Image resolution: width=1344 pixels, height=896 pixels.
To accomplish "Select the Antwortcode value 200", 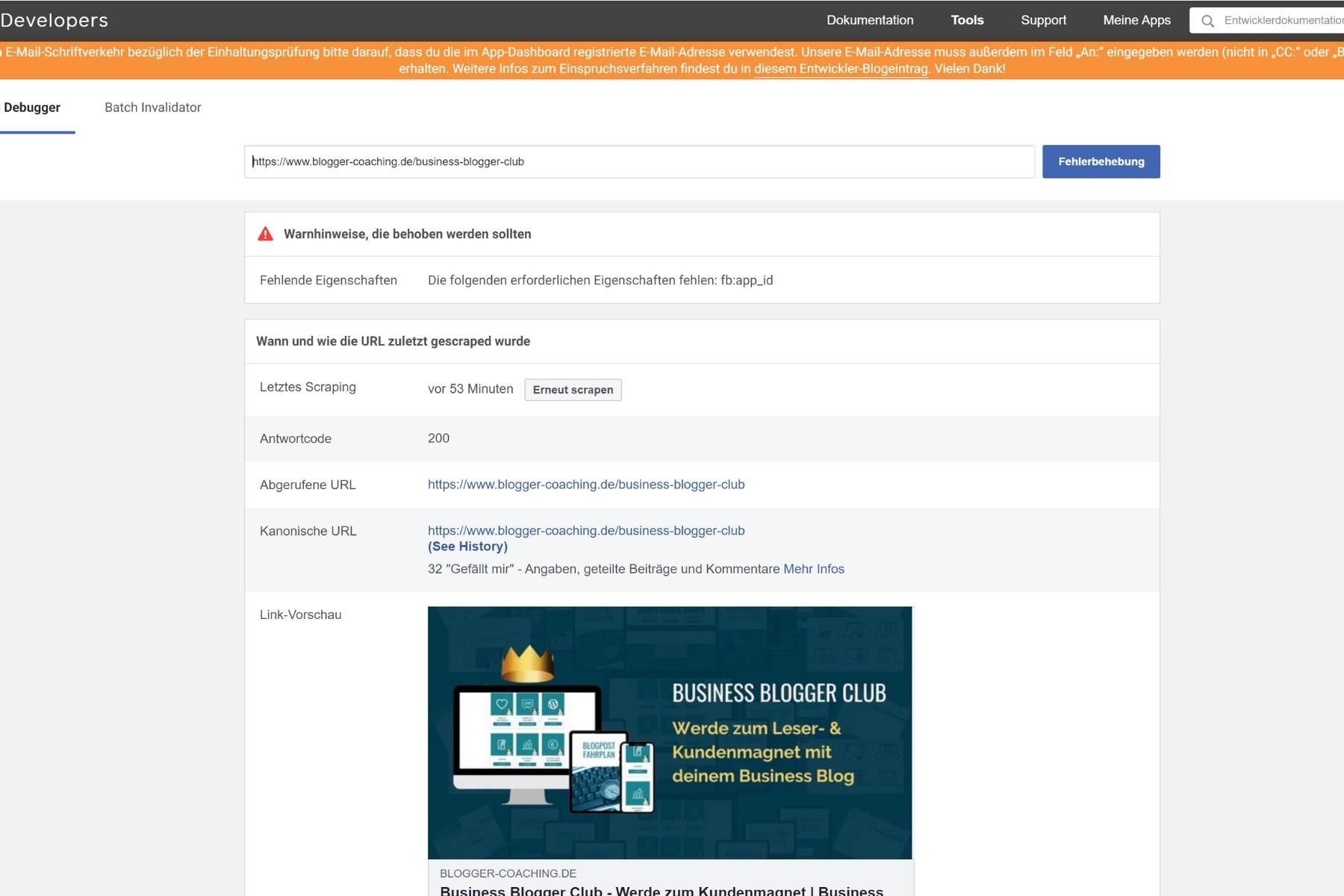I will 438,438.
